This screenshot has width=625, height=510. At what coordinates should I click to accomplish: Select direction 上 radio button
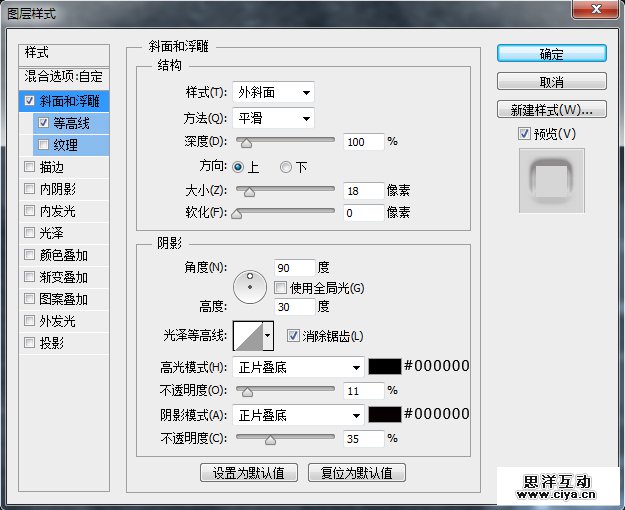coord(238,167)
